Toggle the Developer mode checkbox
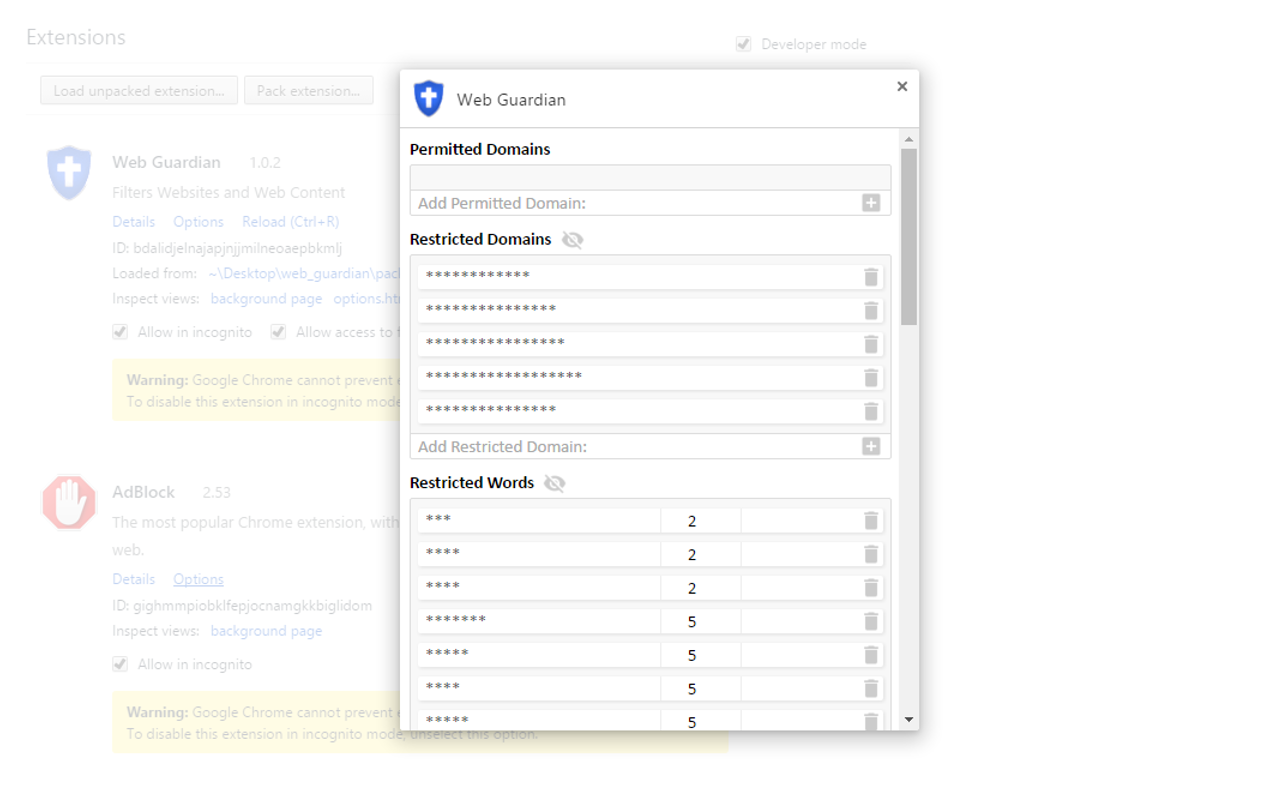1280x800 pixels. point(743,44)
